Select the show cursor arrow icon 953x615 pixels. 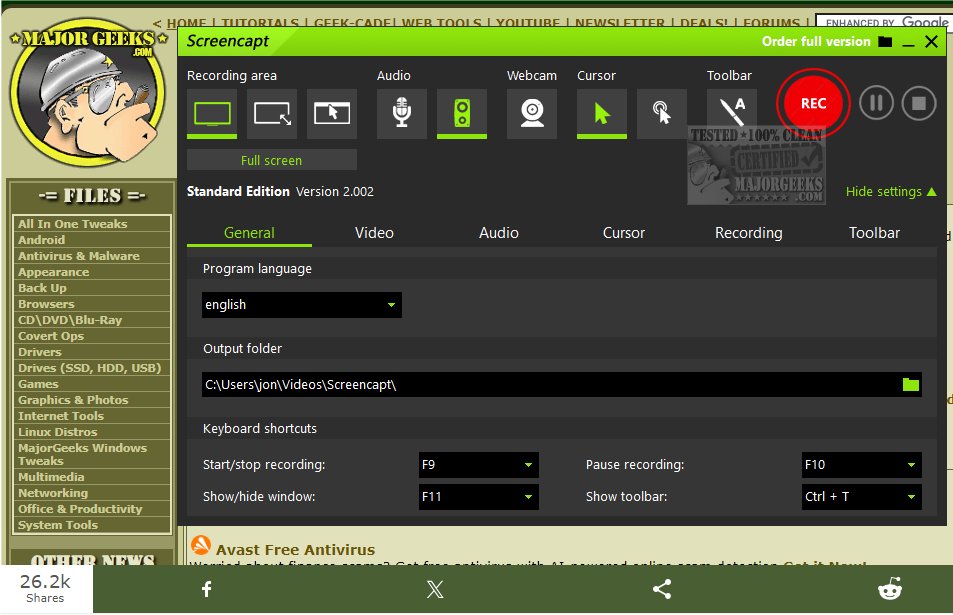(x=602, y=113)
